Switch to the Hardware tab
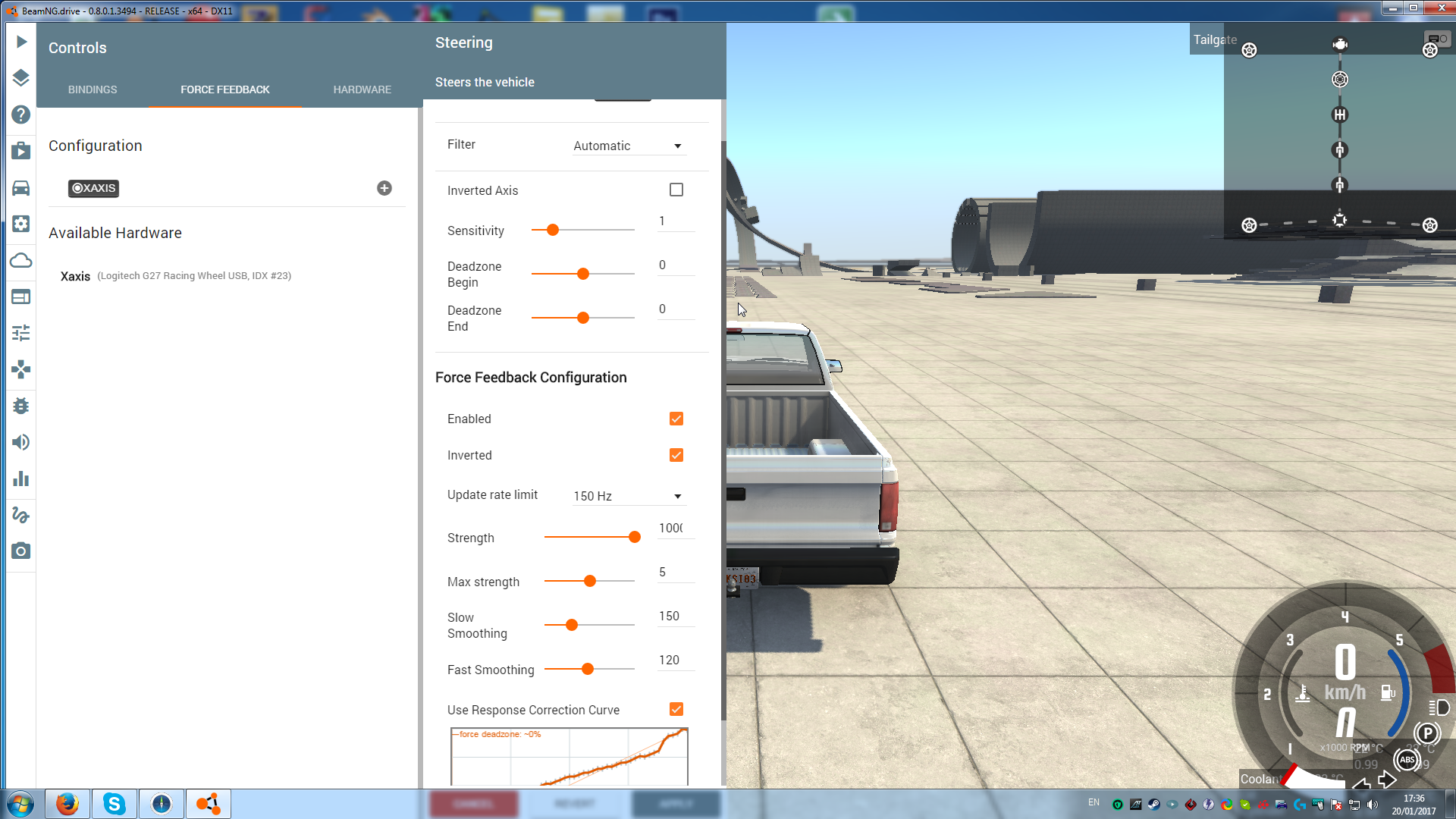The height and width of the screenshot is (819, 1456). click(362, 89)
